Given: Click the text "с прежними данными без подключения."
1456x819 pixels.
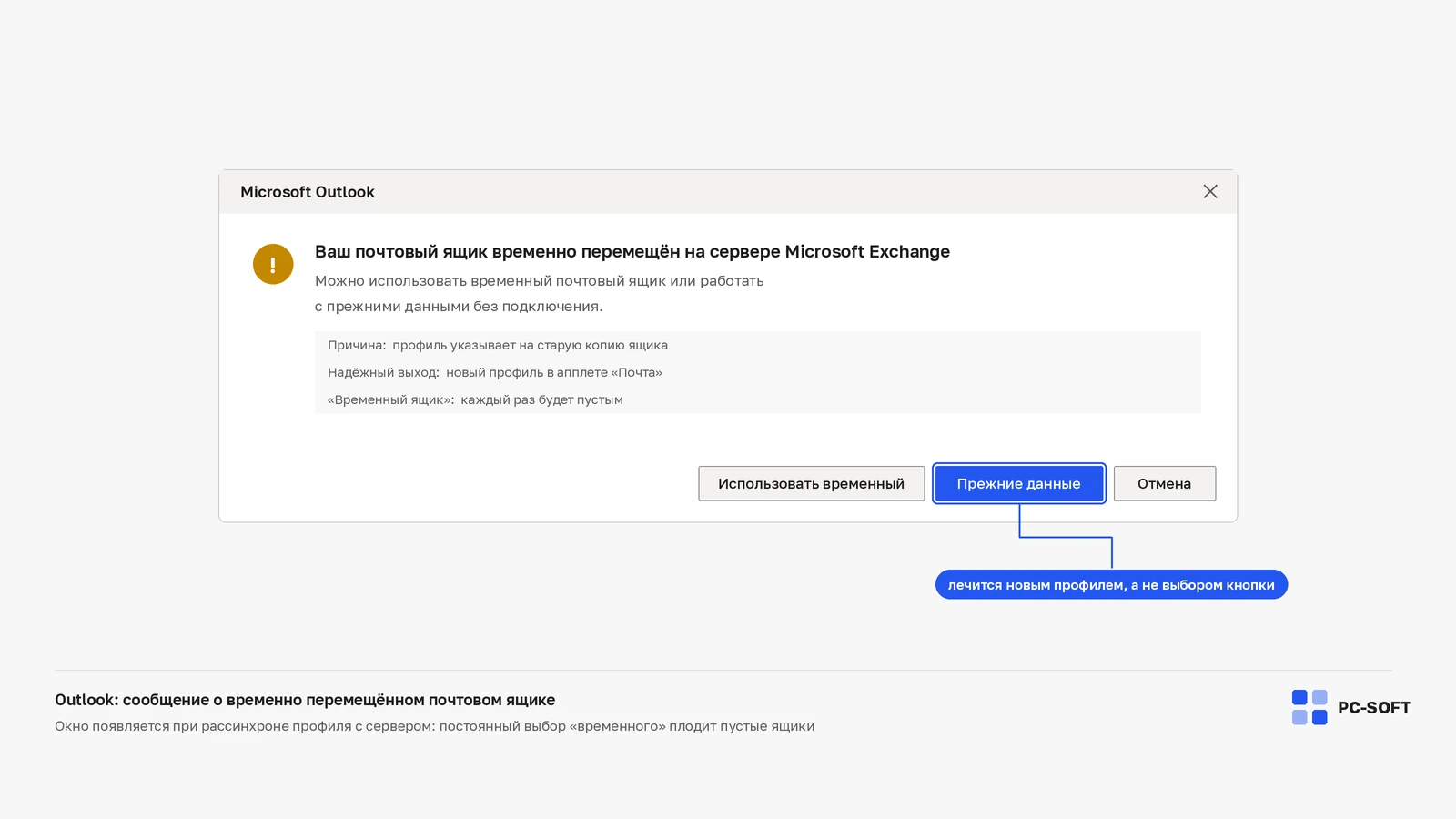Looking at the screenshot, I should click(x=459, y=307).
